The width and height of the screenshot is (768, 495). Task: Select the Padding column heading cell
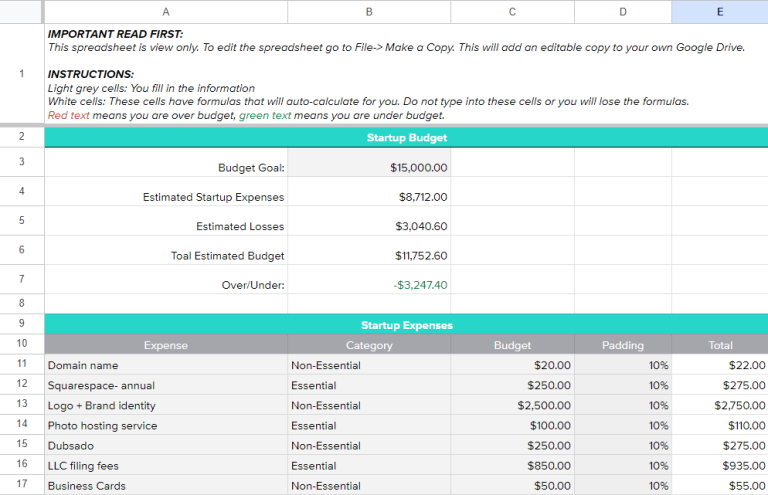623,345
